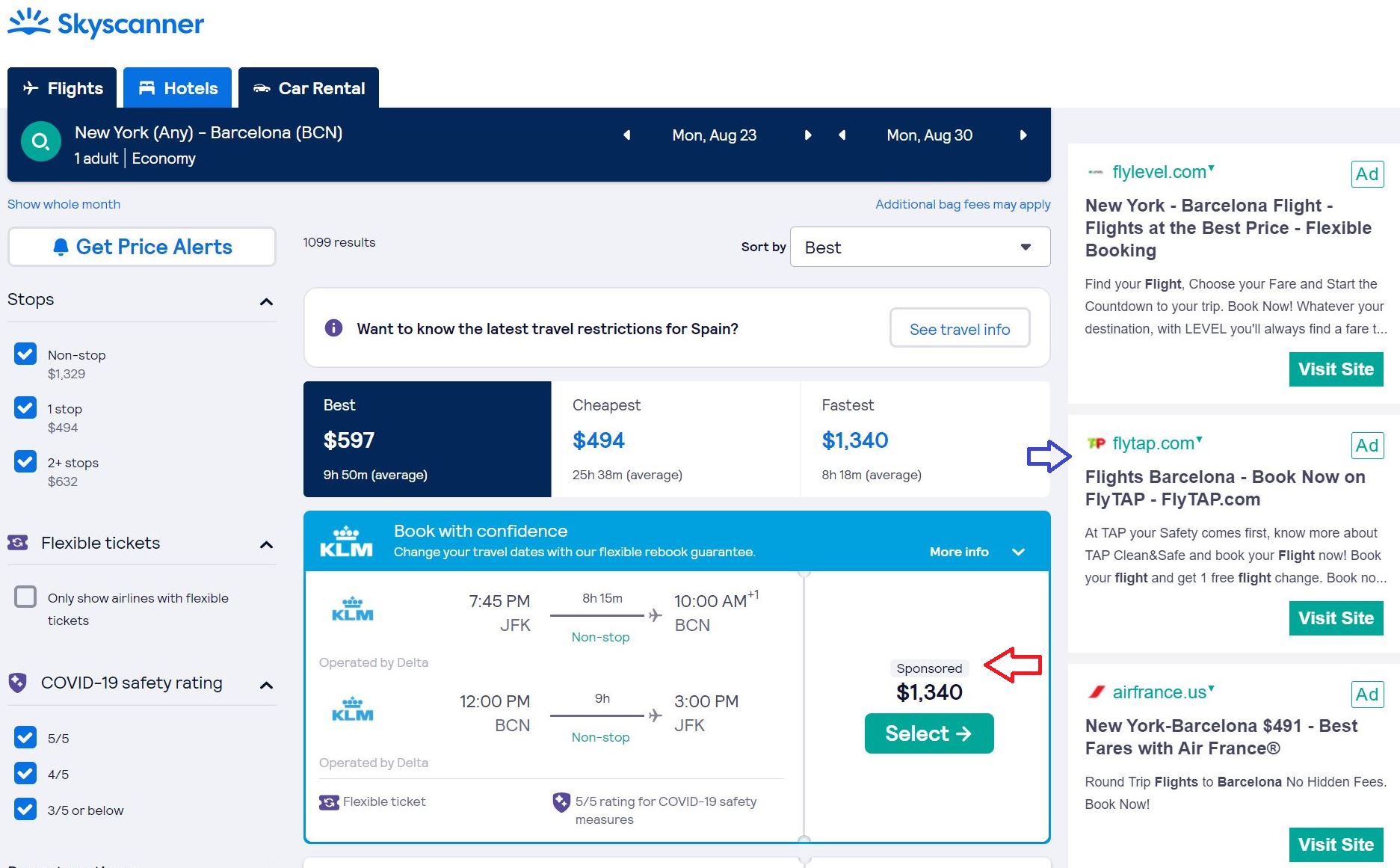Click the airfrance.us logo icon
This screenshot has height=868, width=1400.
coord(1097,692)
